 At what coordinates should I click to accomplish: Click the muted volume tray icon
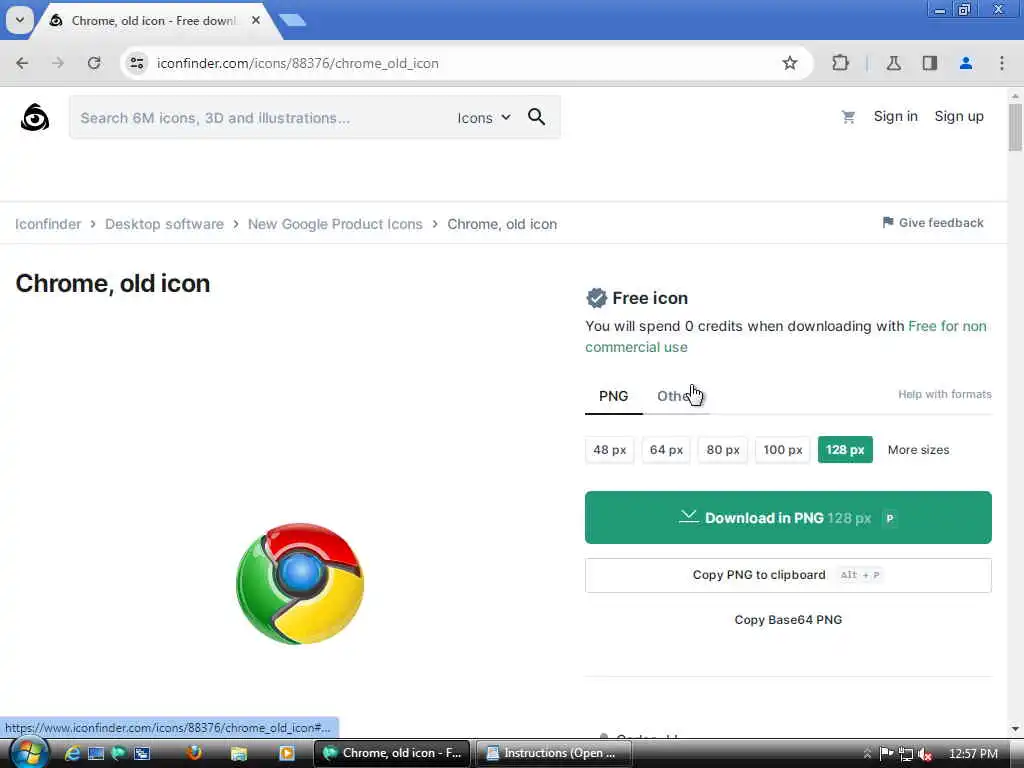(925, 754)
